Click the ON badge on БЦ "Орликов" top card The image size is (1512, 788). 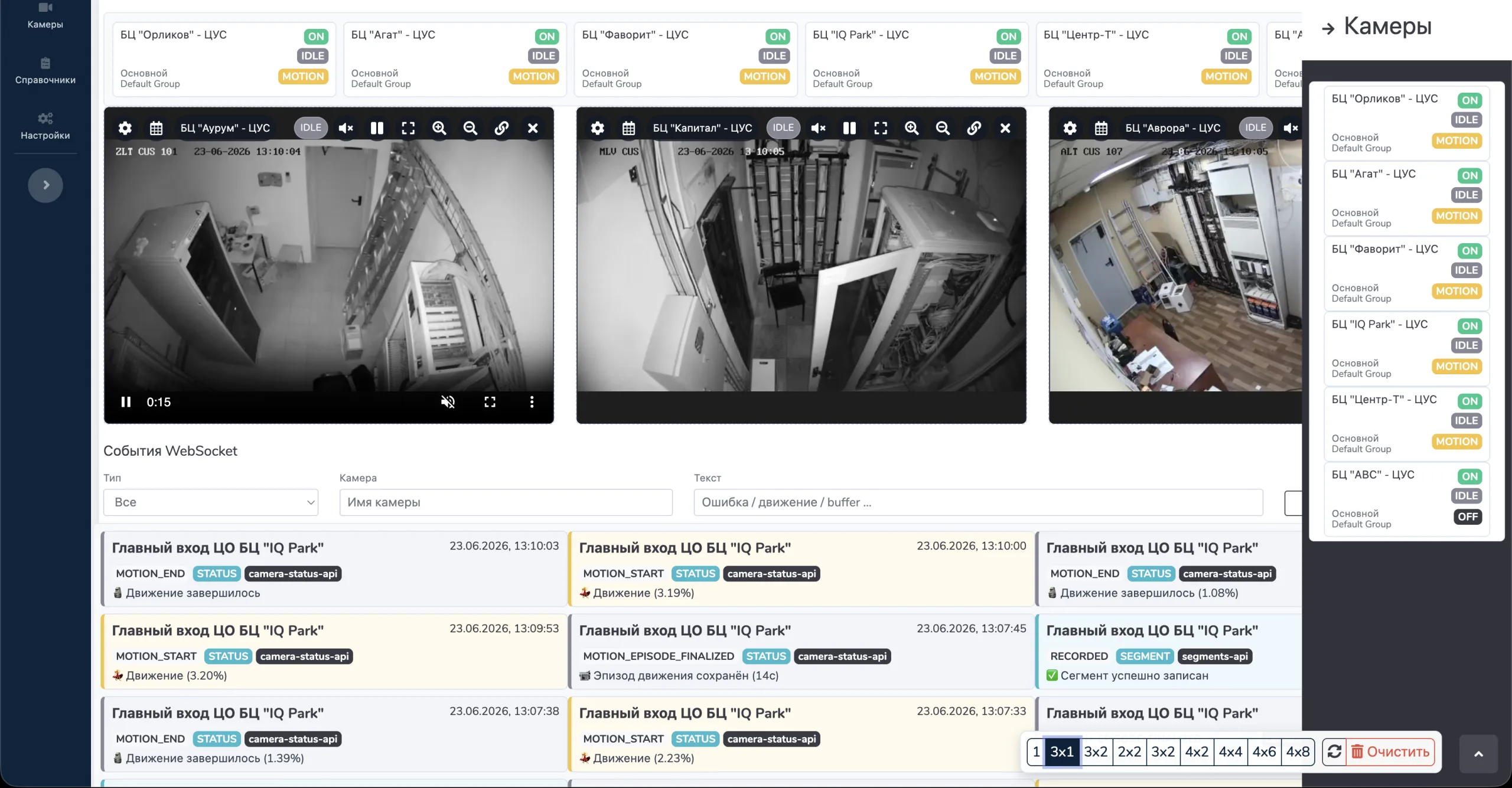[x=316, y=37]
